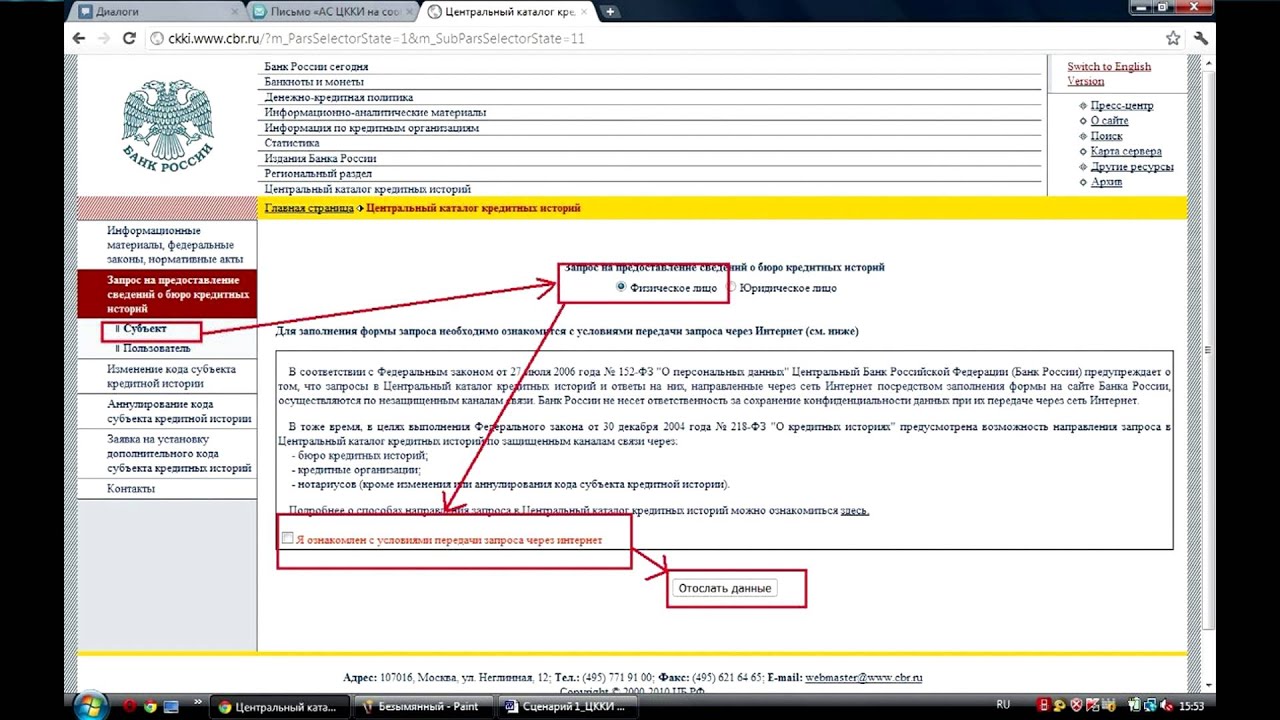1280x720 pixels.
Task: Click the 15:53 taskbar clock
Action: (x=1191, y=706)
